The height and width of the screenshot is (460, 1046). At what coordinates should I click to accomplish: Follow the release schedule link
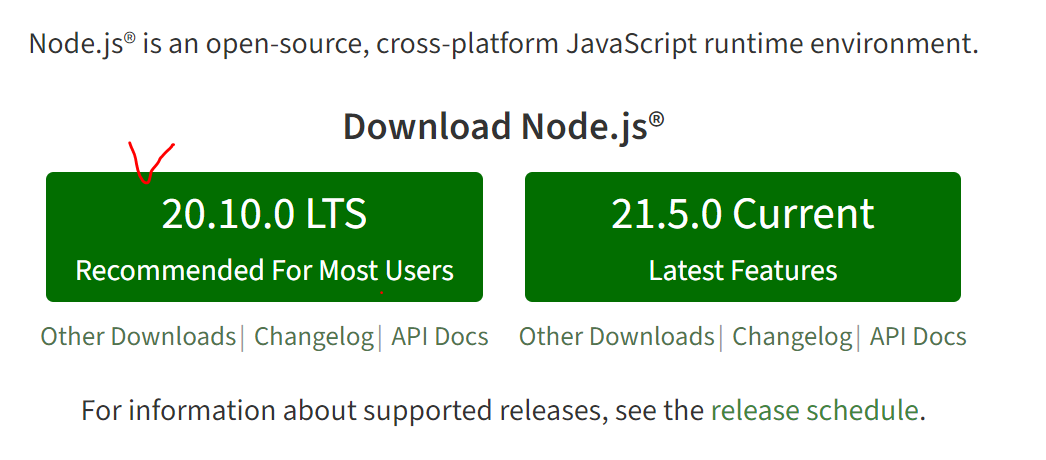(815, 410)
